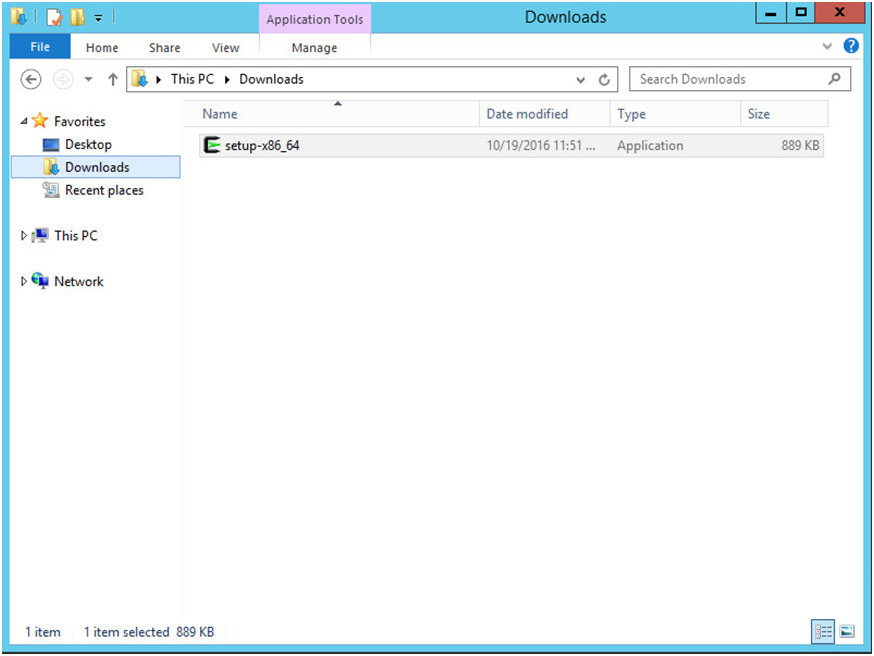Screen dimensions: 874x656
Task: Switch to Large icons view in status bar
Action: (x=847, y=631)
